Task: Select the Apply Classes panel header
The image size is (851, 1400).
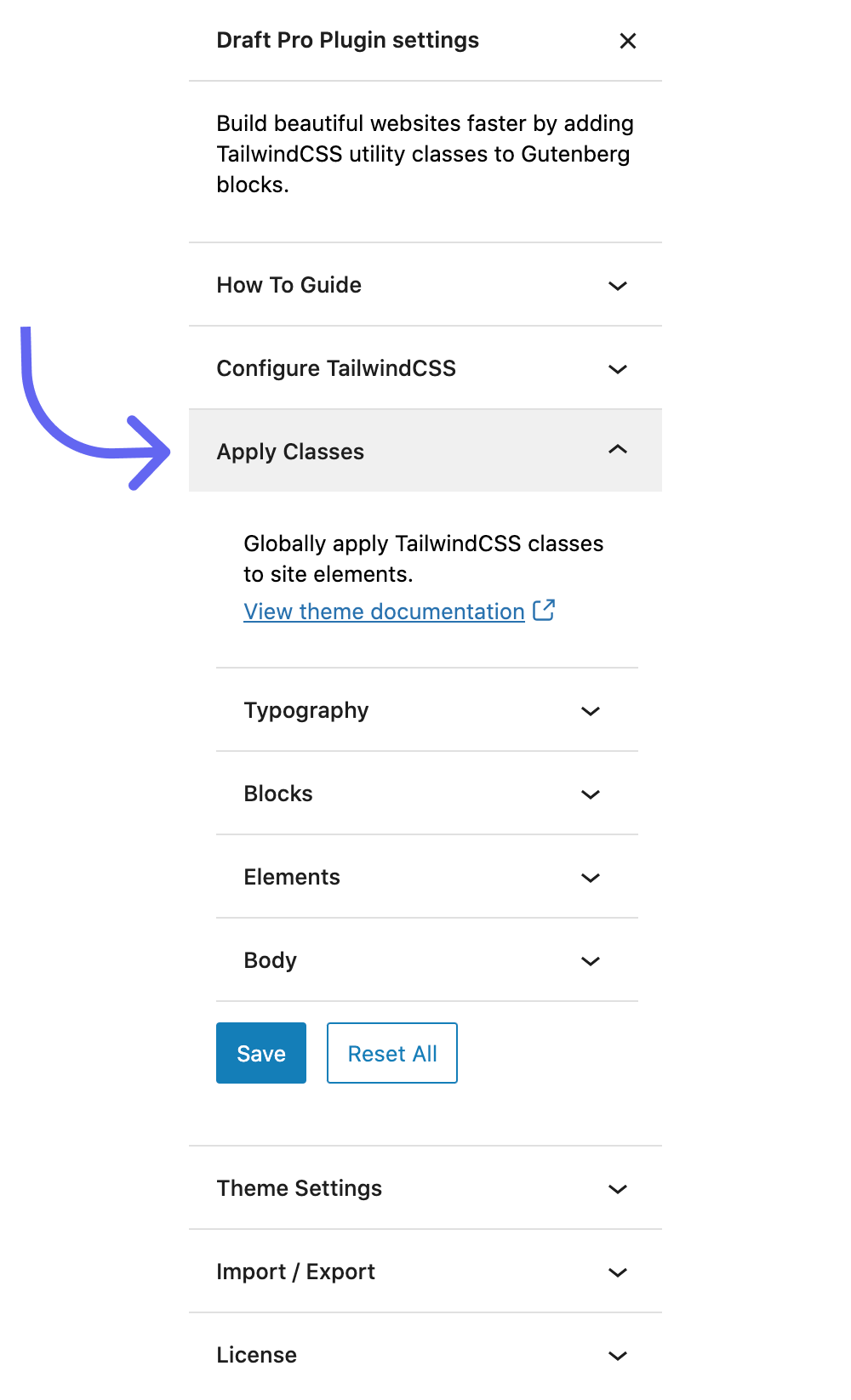Action: [290, 452]
